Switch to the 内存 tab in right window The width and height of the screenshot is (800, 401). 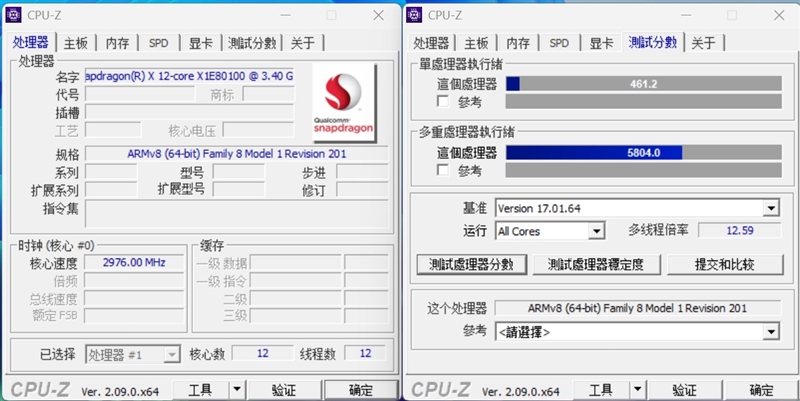(518, 43)
